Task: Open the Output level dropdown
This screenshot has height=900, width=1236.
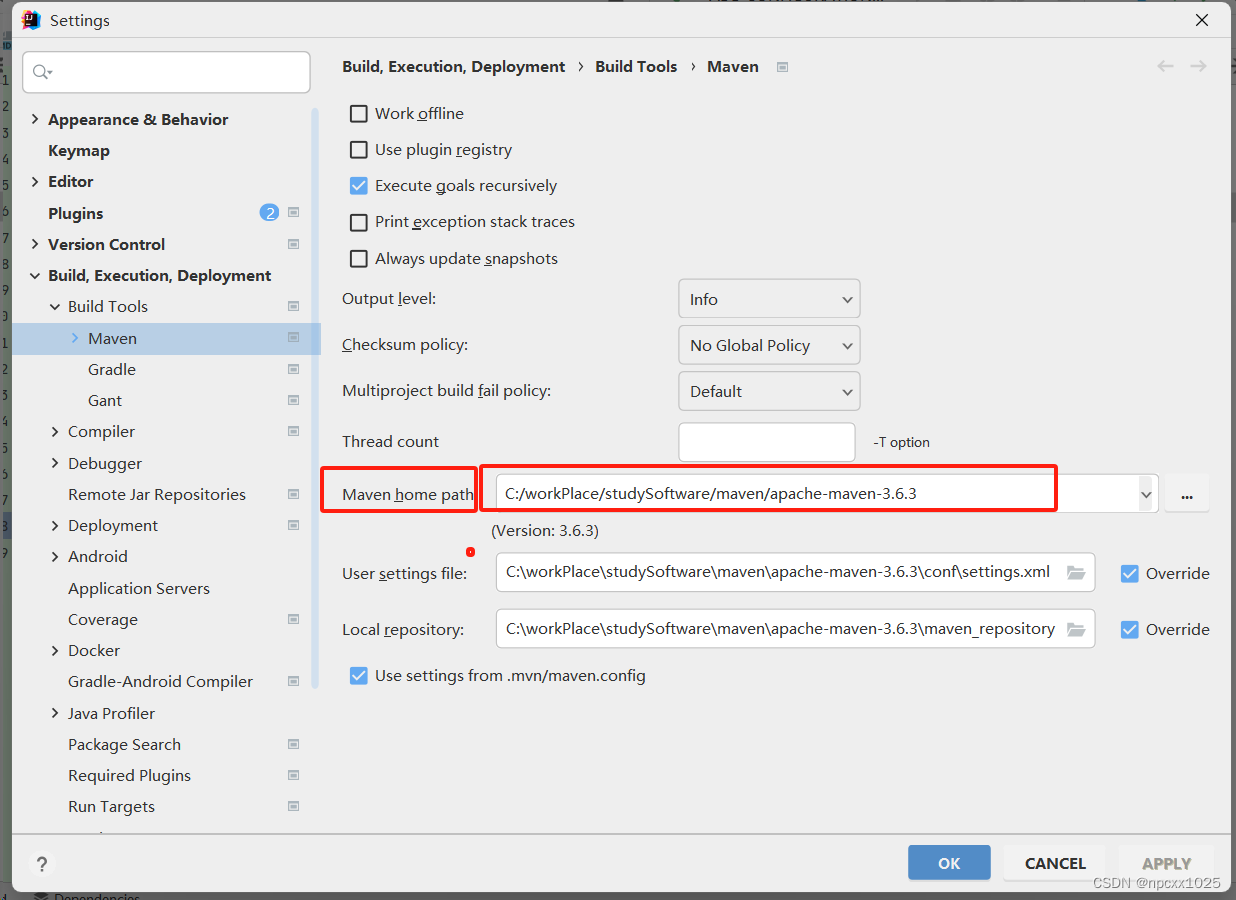Action: coord(769,298)
